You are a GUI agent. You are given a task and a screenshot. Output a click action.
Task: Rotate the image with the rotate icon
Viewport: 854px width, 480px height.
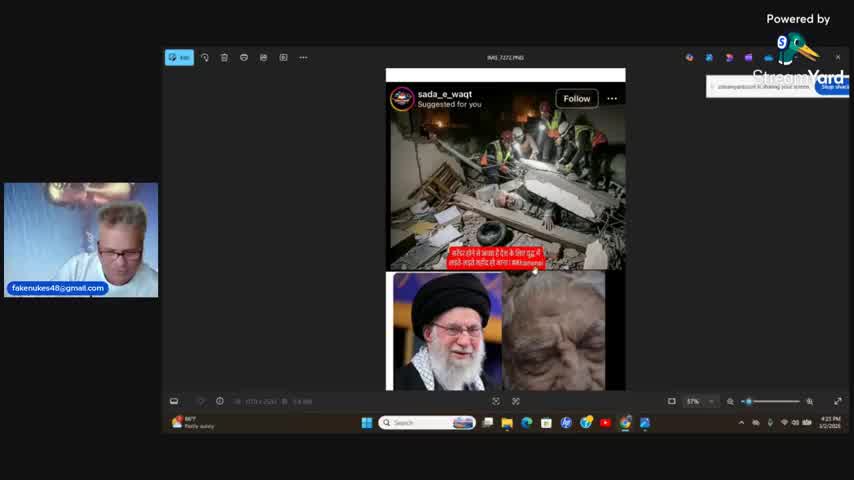point(205,58)
